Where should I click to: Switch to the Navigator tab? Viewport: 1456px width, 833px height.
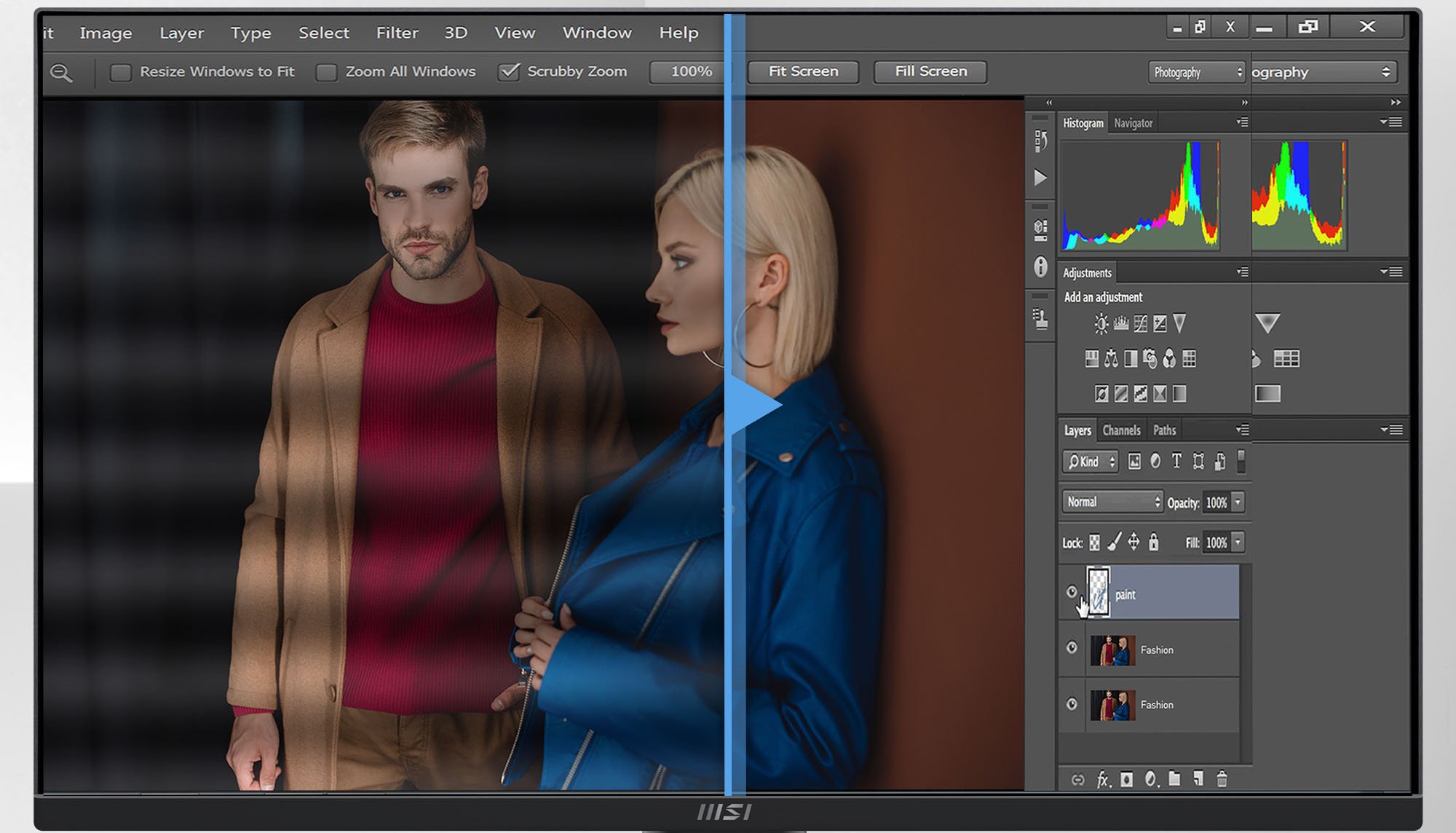[1133, 123]
